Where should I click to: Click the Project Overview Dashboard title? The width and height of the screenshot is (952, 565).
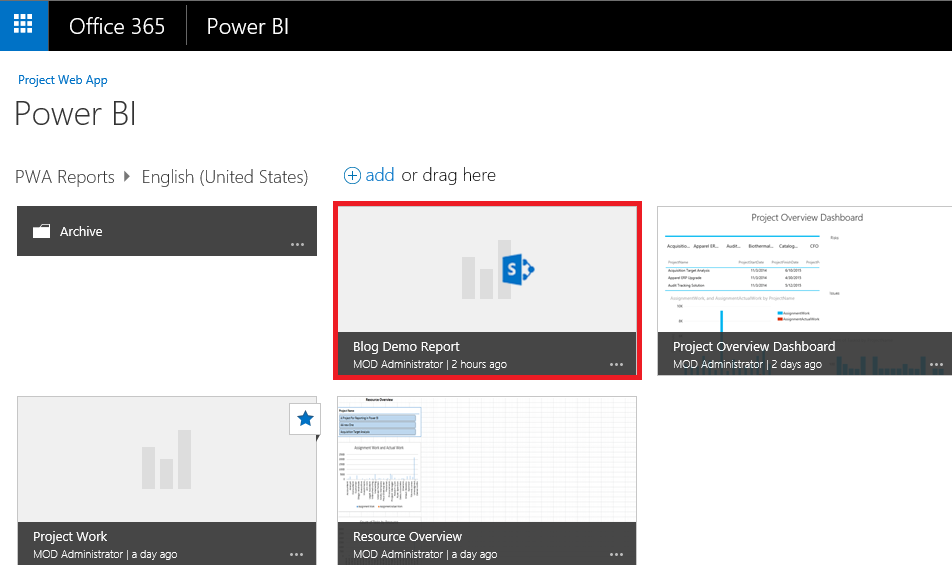click(x=754, y=347)
